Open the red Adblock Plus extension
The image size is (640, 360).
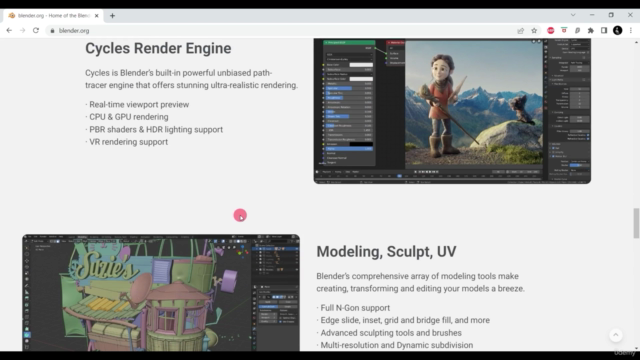click(551, 31)
